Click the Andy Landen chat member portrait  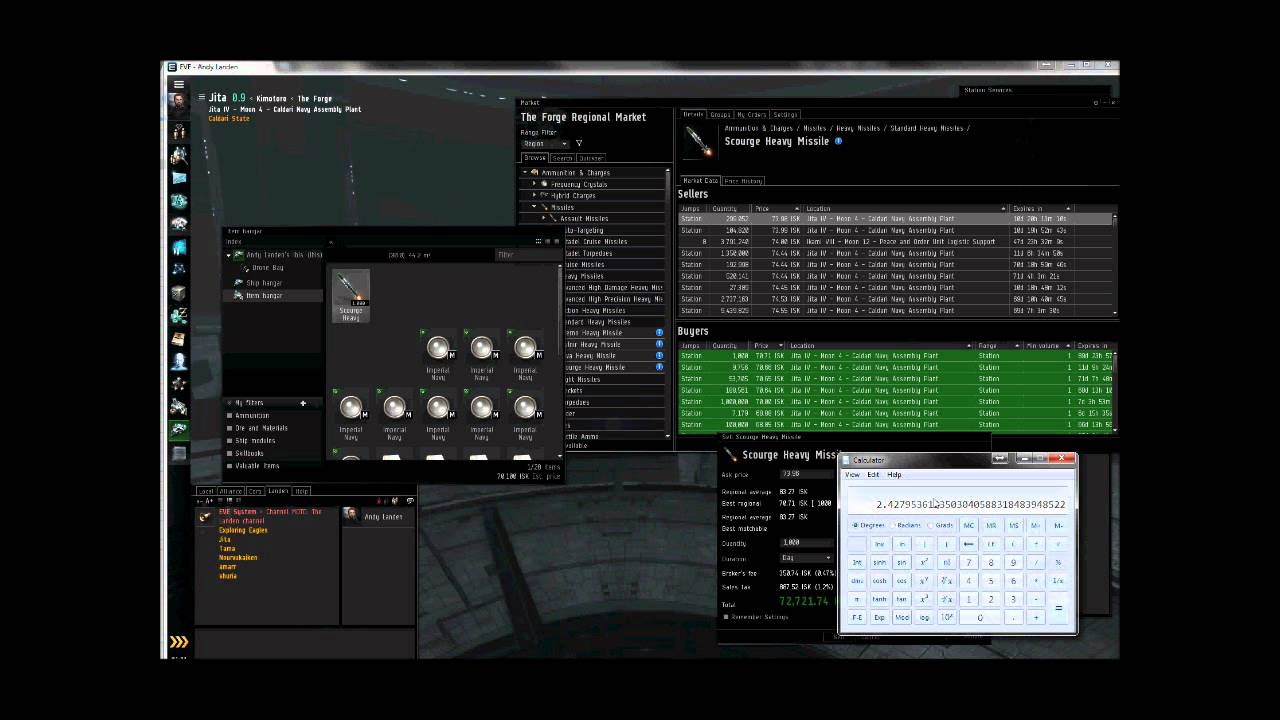click(351, 516)
